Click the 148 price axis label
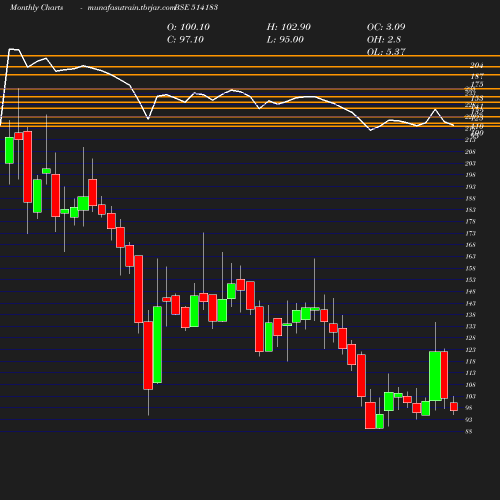Image resolution: width=500 pixels, height=500 pixels. (470, 292)
